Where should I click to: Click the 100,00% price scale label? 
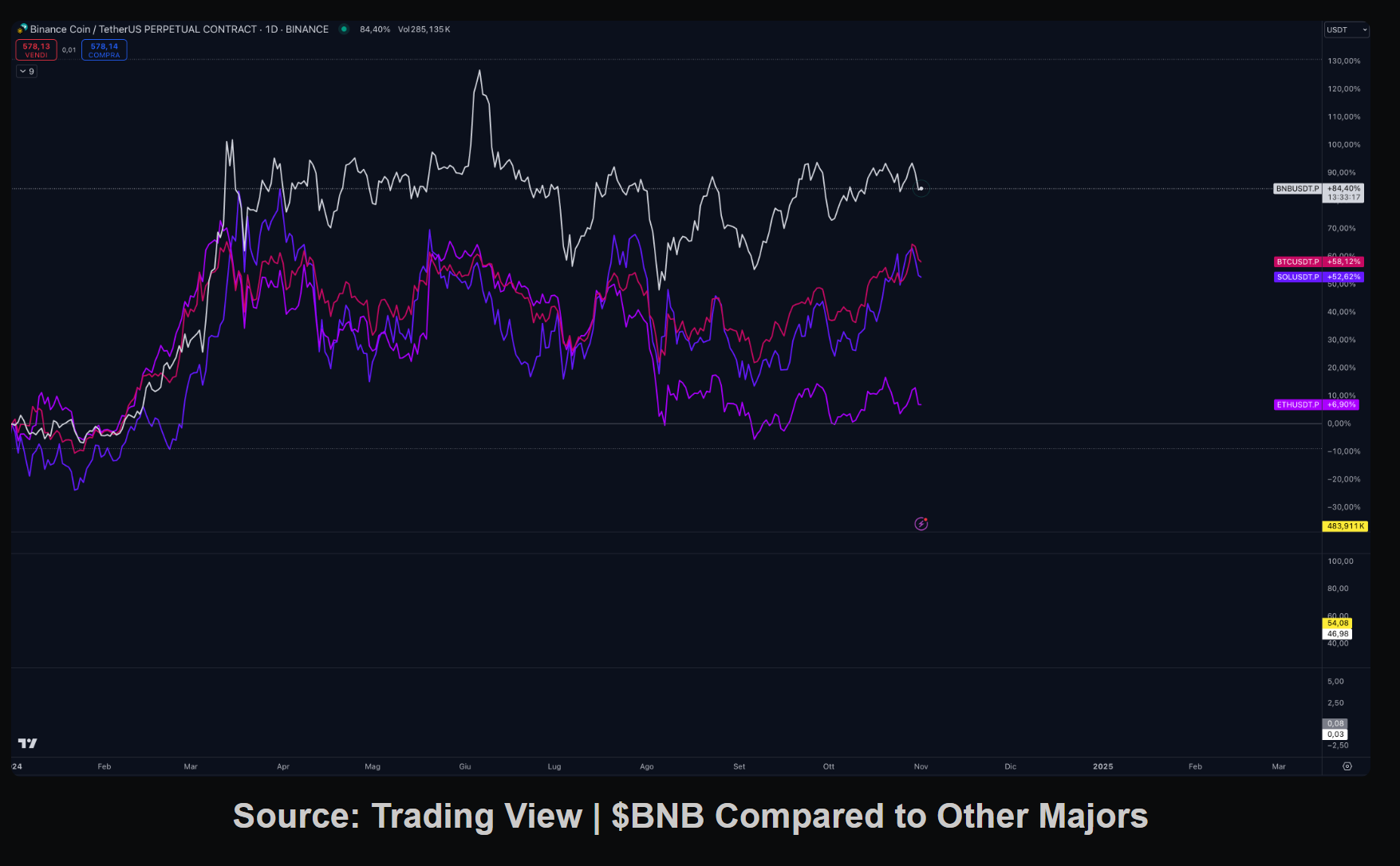1344,145
